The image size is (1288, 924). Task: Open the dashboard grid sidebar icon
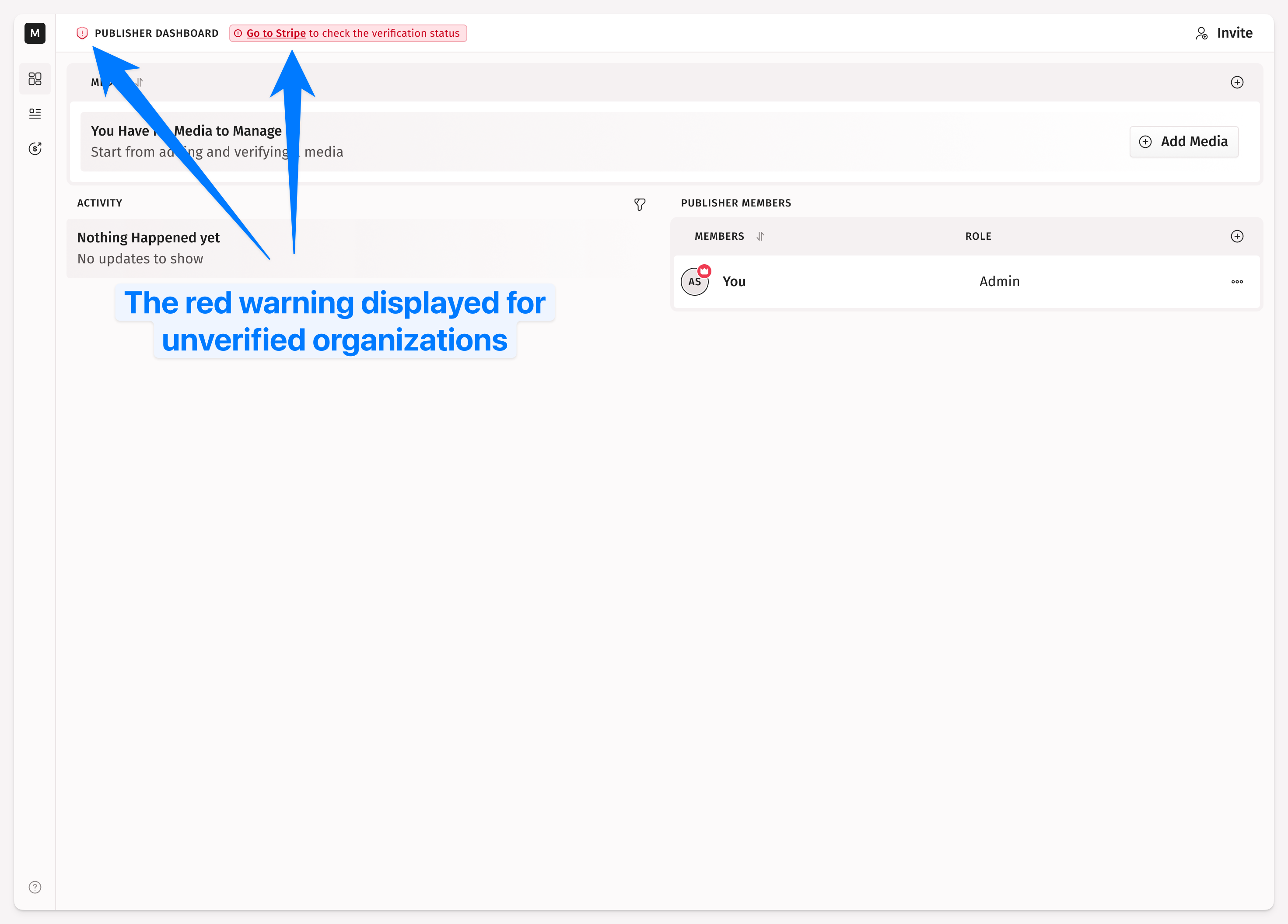click(x=35, y=78)
